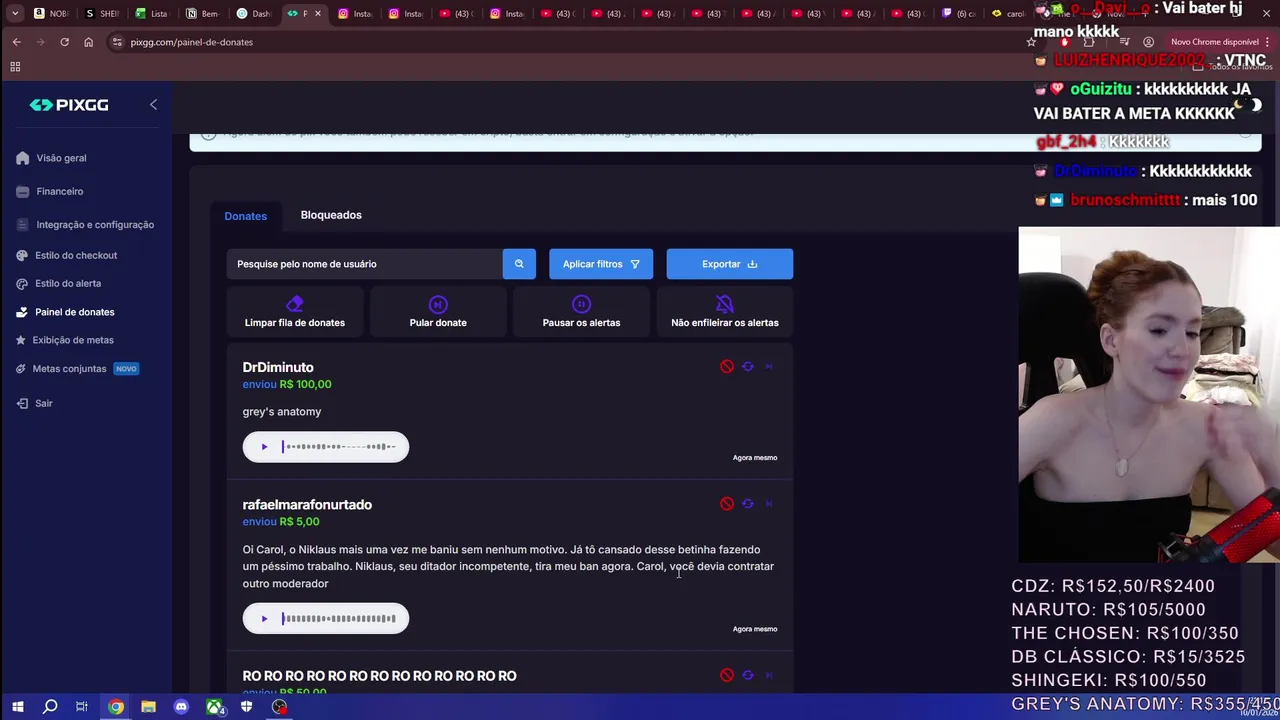
Task: Play the rafaelmarafonurtado donation audio
Action: pyautogui.click(x=264, y=619)
